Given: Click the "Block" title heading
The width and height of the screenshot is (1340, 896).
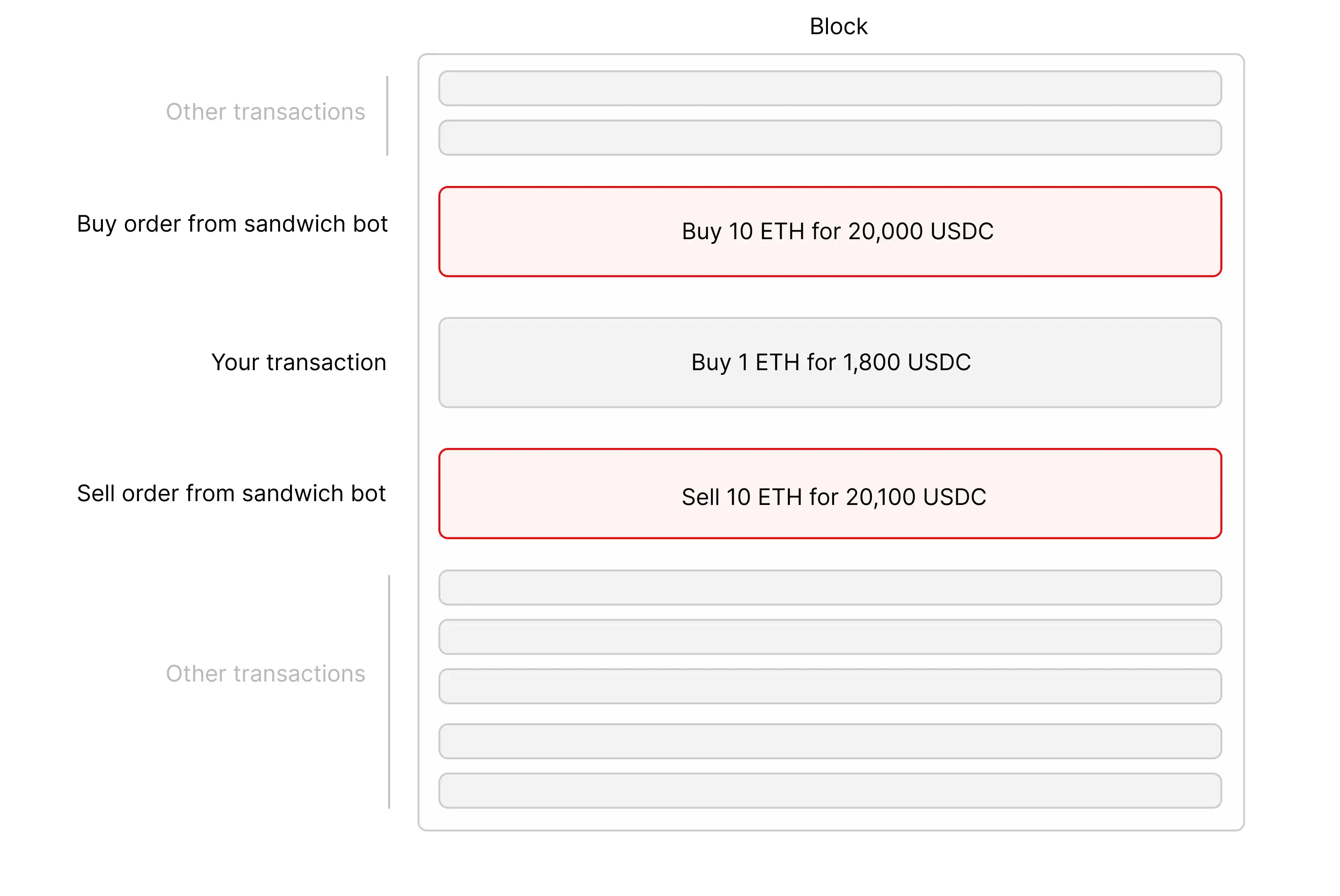Looking at the screenshot, I should pos(838,26).
